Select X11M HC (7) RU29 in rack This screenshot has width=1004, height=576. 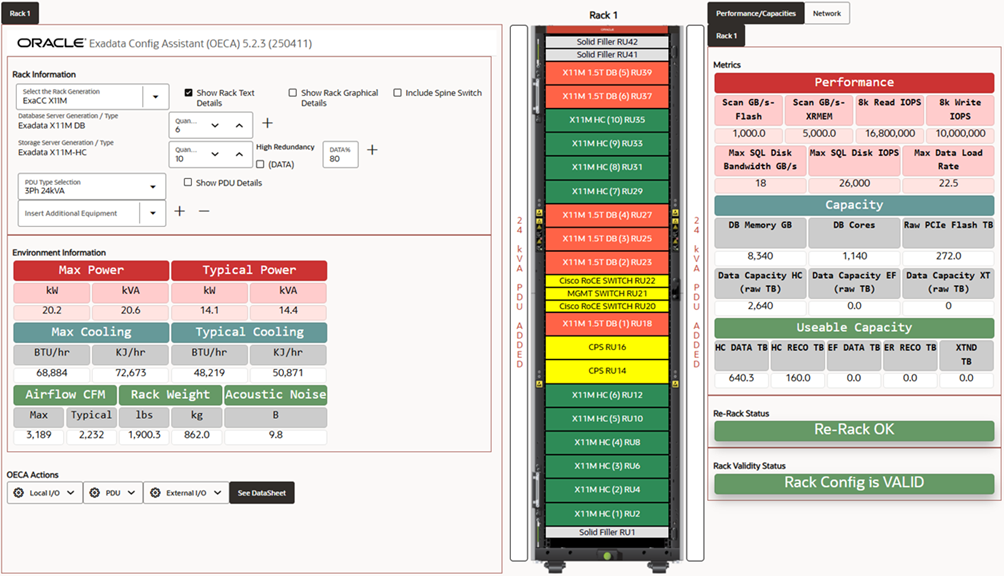pos(607,191)
